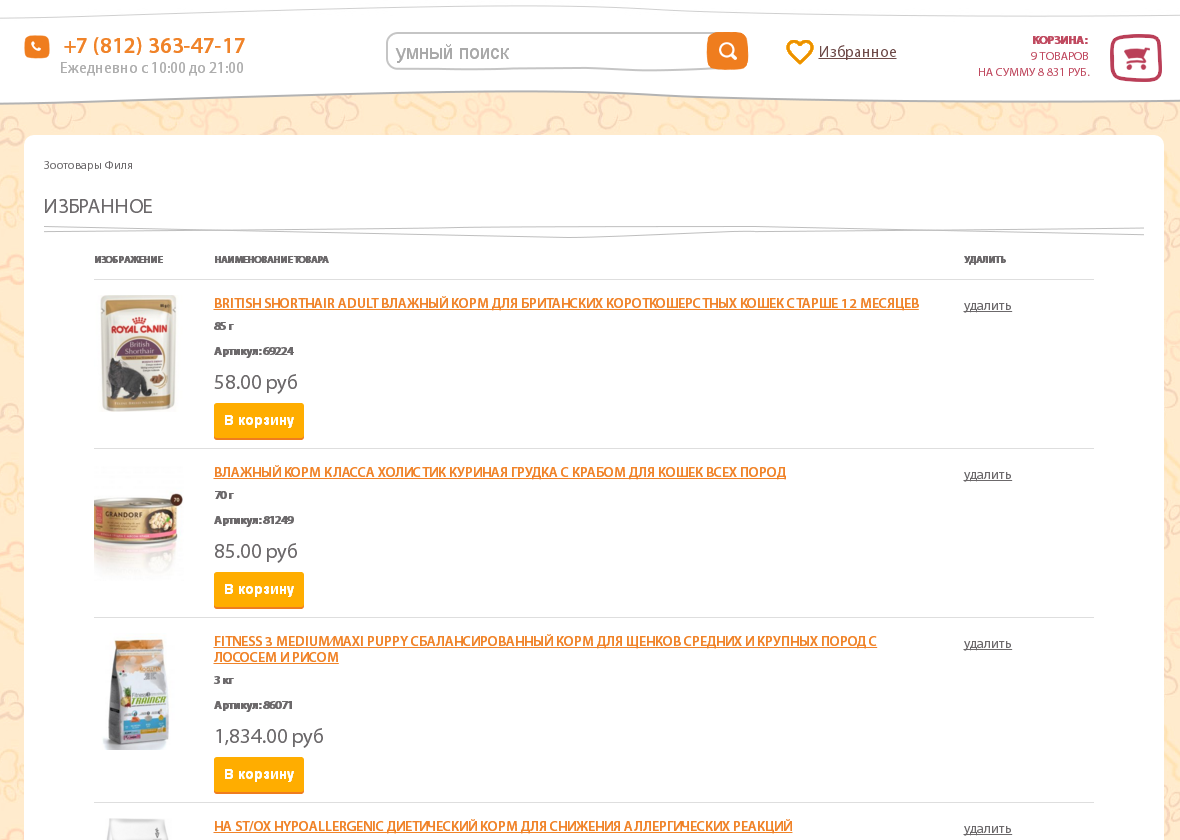The image size is (1180, 840).
Task: Click the 9 товаров cart summary text
Action: pyautogui.click(x=1059, y=56)
